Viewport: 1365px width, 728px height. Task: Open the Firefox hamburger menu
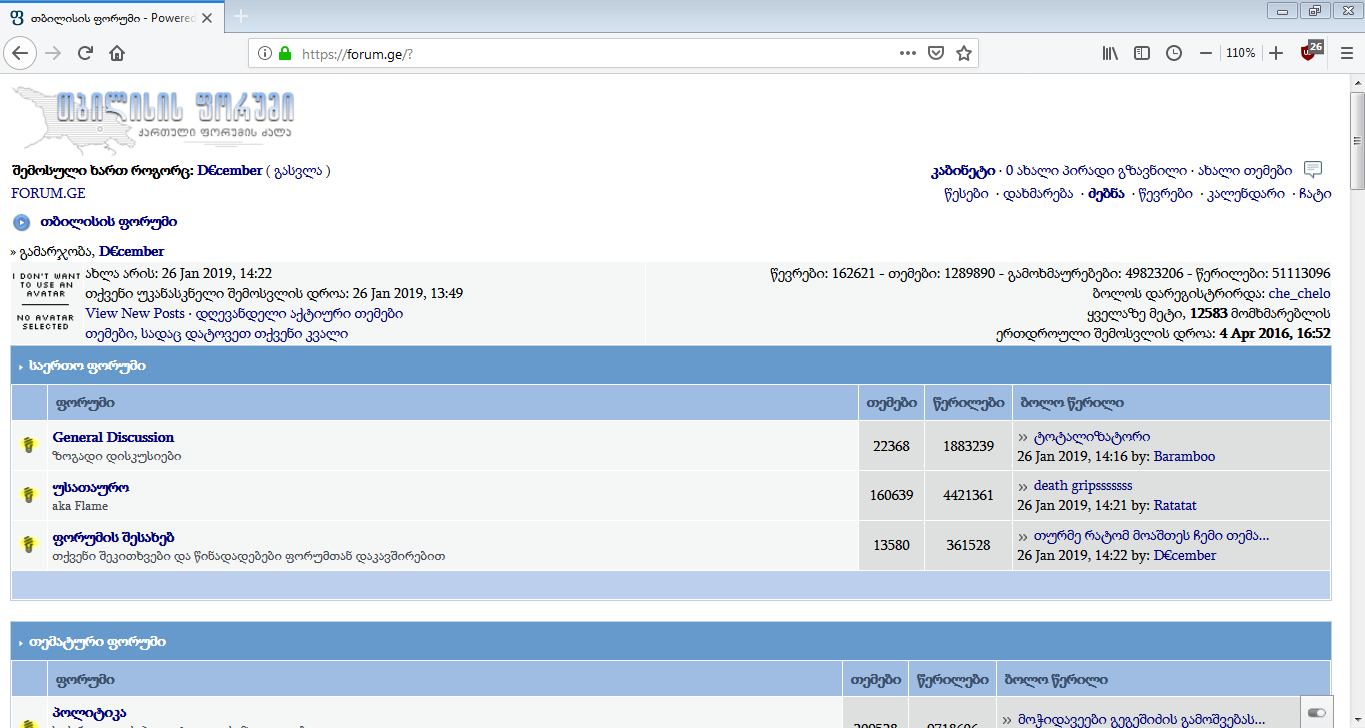point(1346,53)
